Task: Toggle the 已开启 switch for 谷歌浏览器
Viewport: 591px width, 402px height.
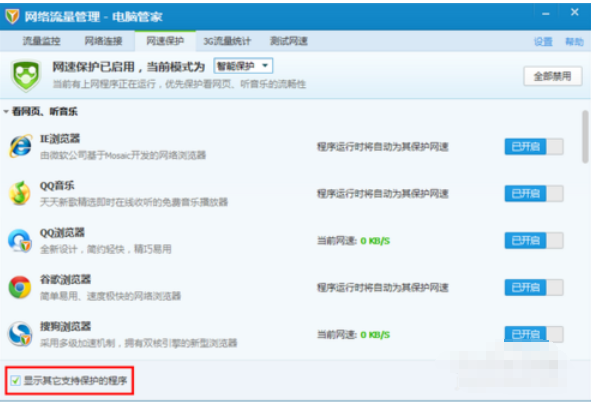Action: pyautogui.click(x=534, y=287)
